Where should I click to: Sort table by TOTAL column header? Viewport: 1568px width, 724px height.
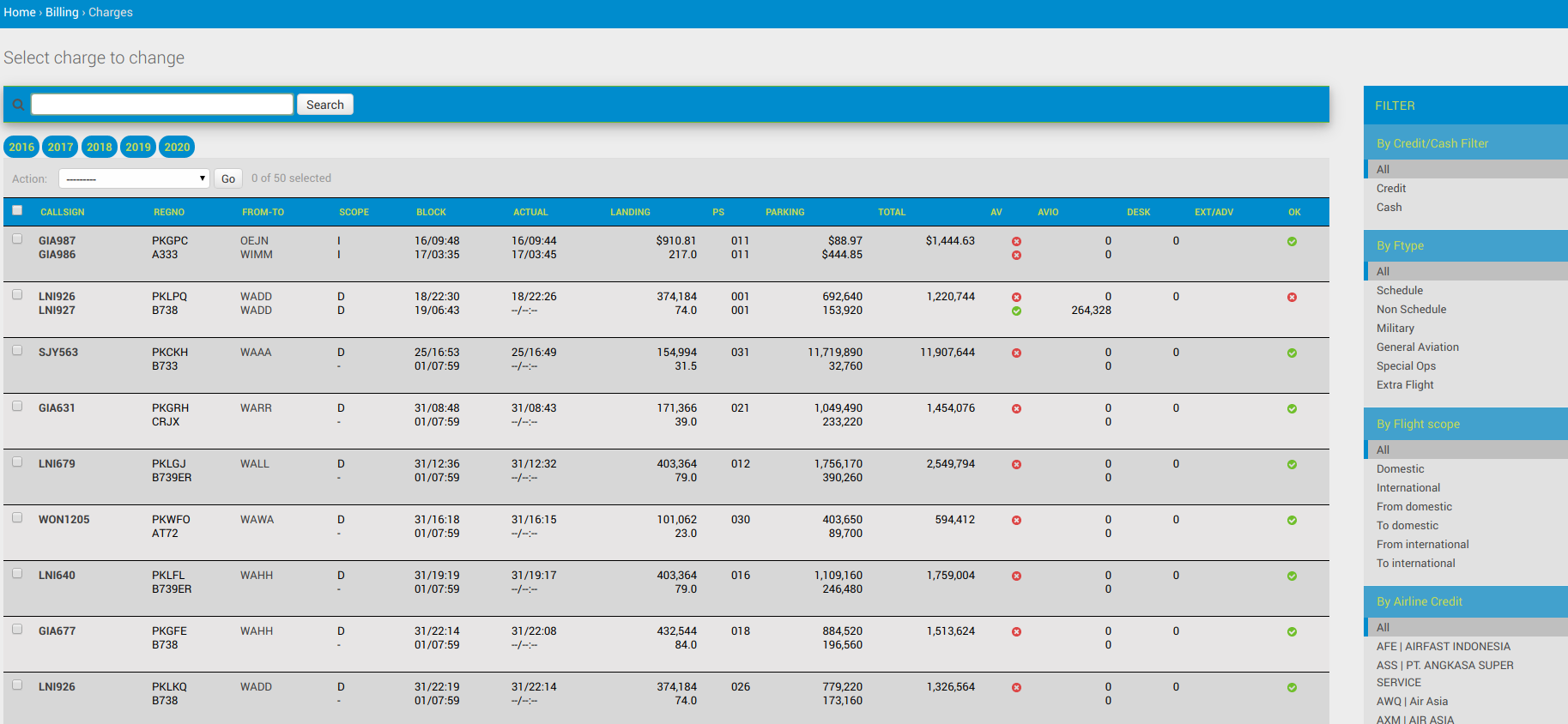click(x=891, y=212)
